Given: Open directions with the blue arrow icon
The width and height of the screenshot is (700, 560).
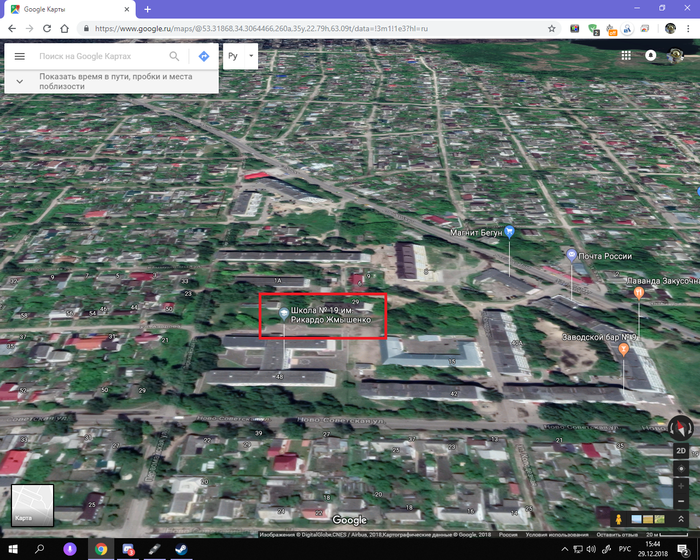Looking at the screenshot, I should point(203,57).
